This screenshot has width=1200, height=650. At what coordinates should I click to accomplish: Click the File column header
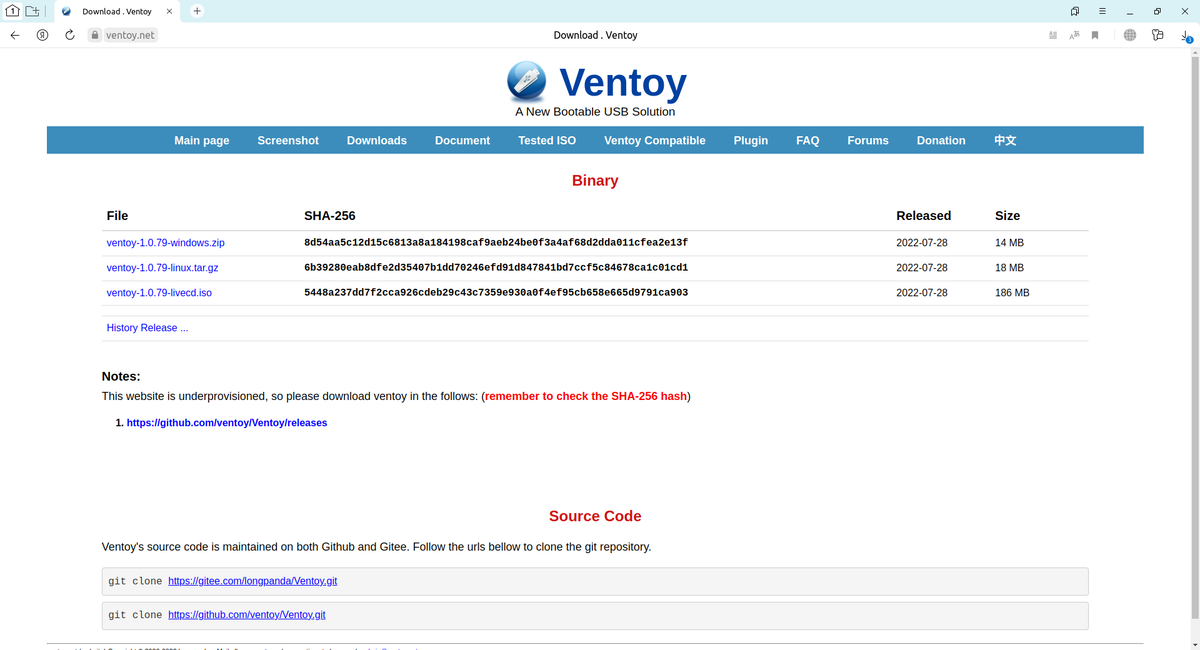point(117,216)
